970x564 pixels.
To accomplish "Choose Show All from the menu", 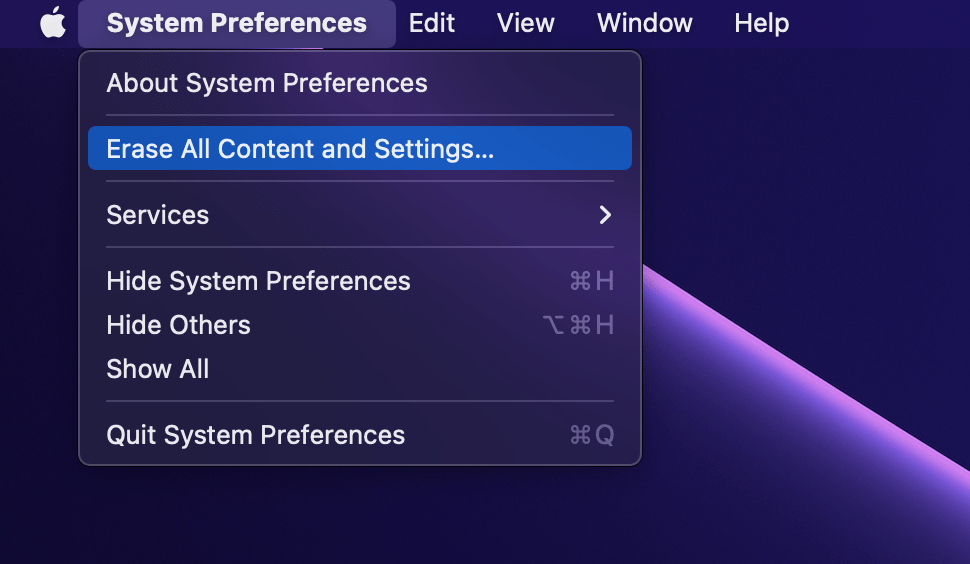I will point(359,369).
